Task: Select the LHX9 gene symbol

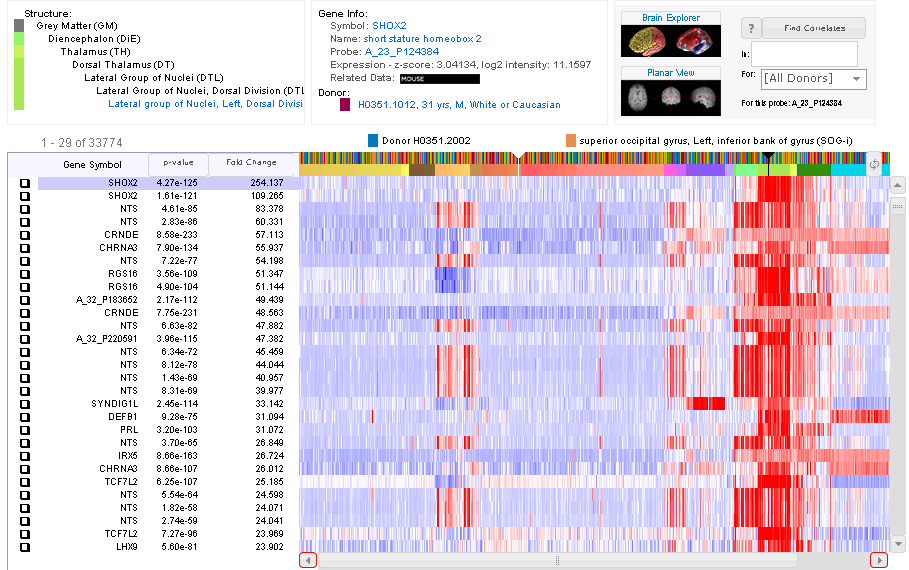Action: (127, 547)
